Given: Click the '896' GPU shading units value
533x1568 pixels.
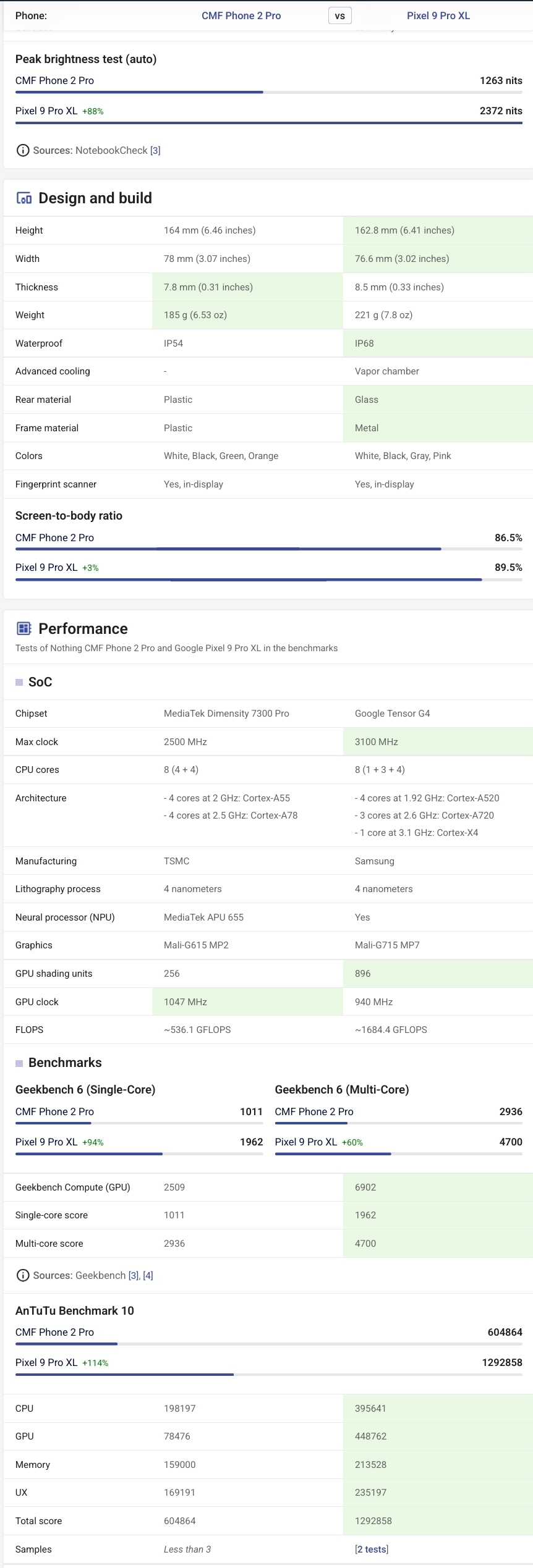Looking at the screenshot, I should pos(363,974).
